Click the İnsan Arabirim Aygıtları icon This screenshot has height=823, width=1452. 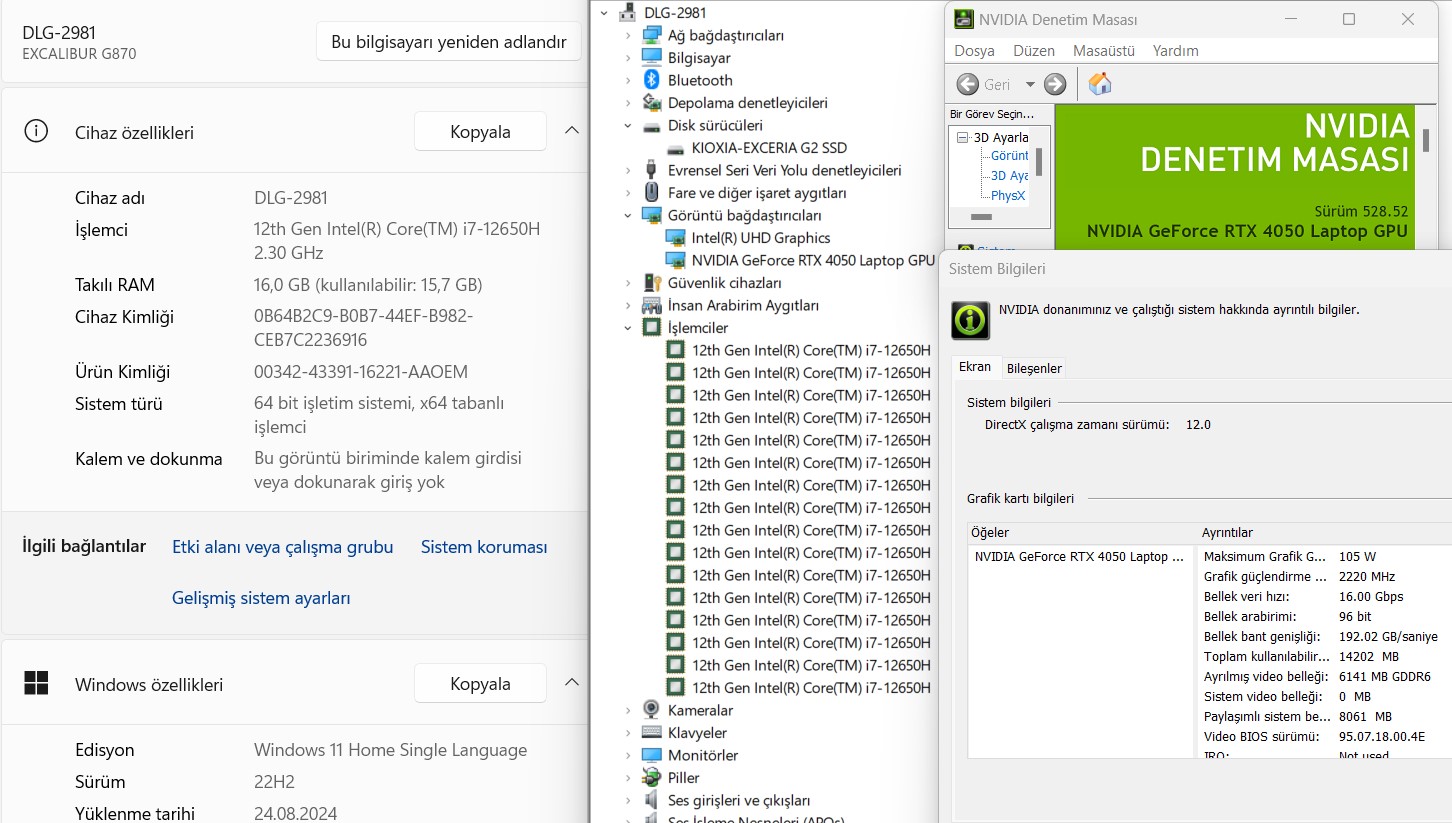(651, 305)
